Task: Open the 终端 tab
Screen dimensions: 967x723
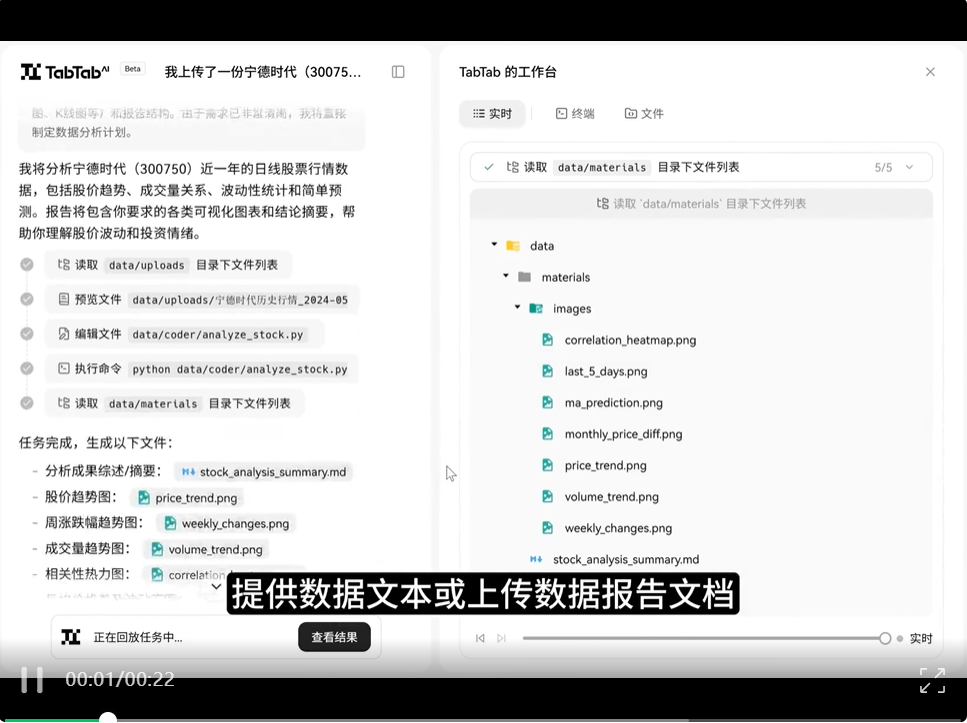Action: [575, 114]
